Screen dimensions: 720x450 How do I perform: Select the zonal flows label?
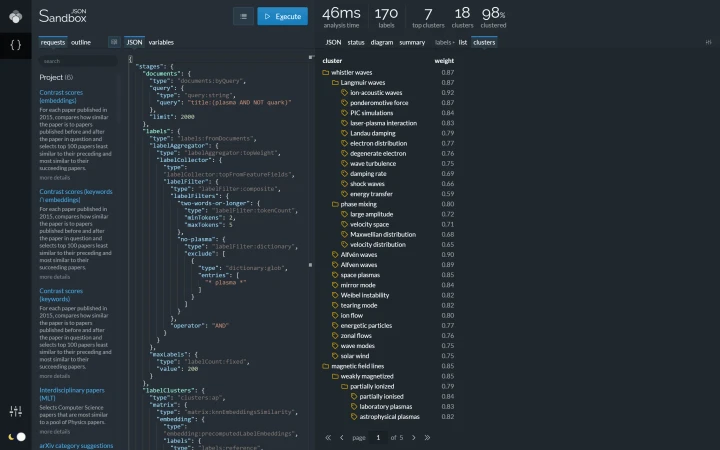(356, 336)
